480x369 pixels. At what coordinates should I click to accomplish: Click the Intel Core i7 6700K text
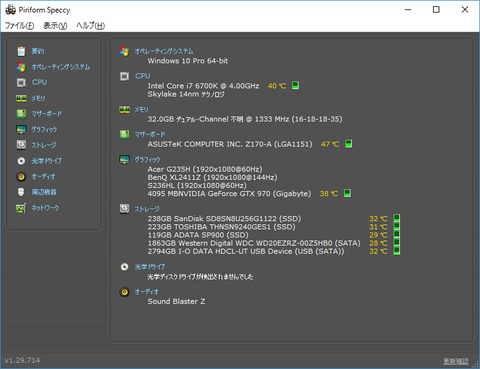pos(203,86)
